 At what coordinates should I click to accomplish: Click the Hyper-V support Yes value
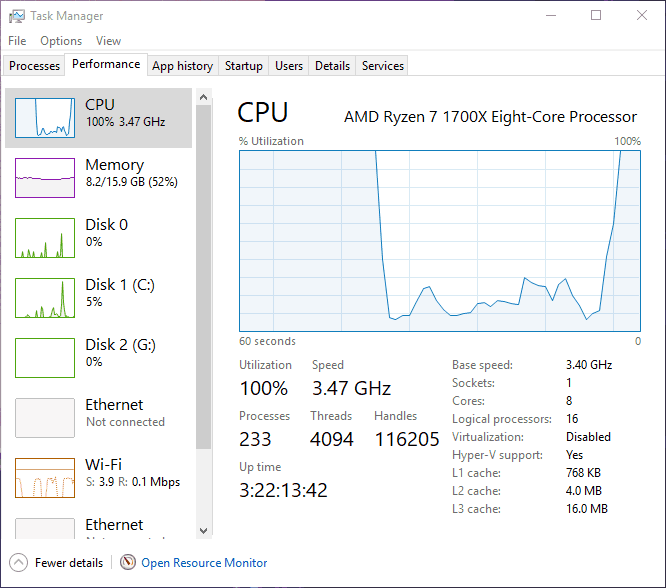click(x=575, y=455)
